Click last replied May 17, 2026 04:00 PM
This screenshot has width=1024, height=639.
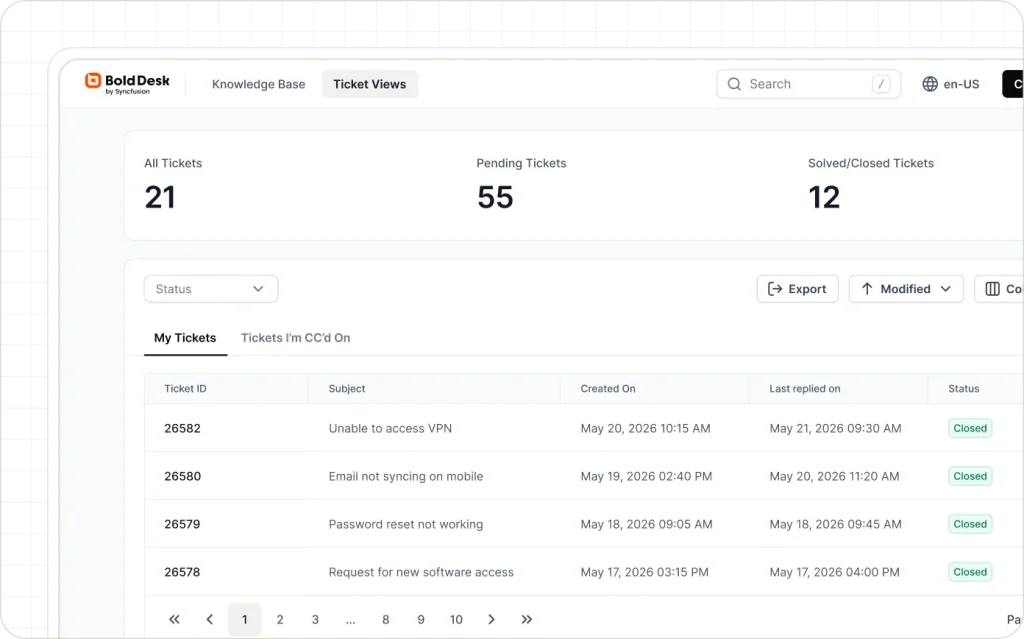(x=834, y=572)
